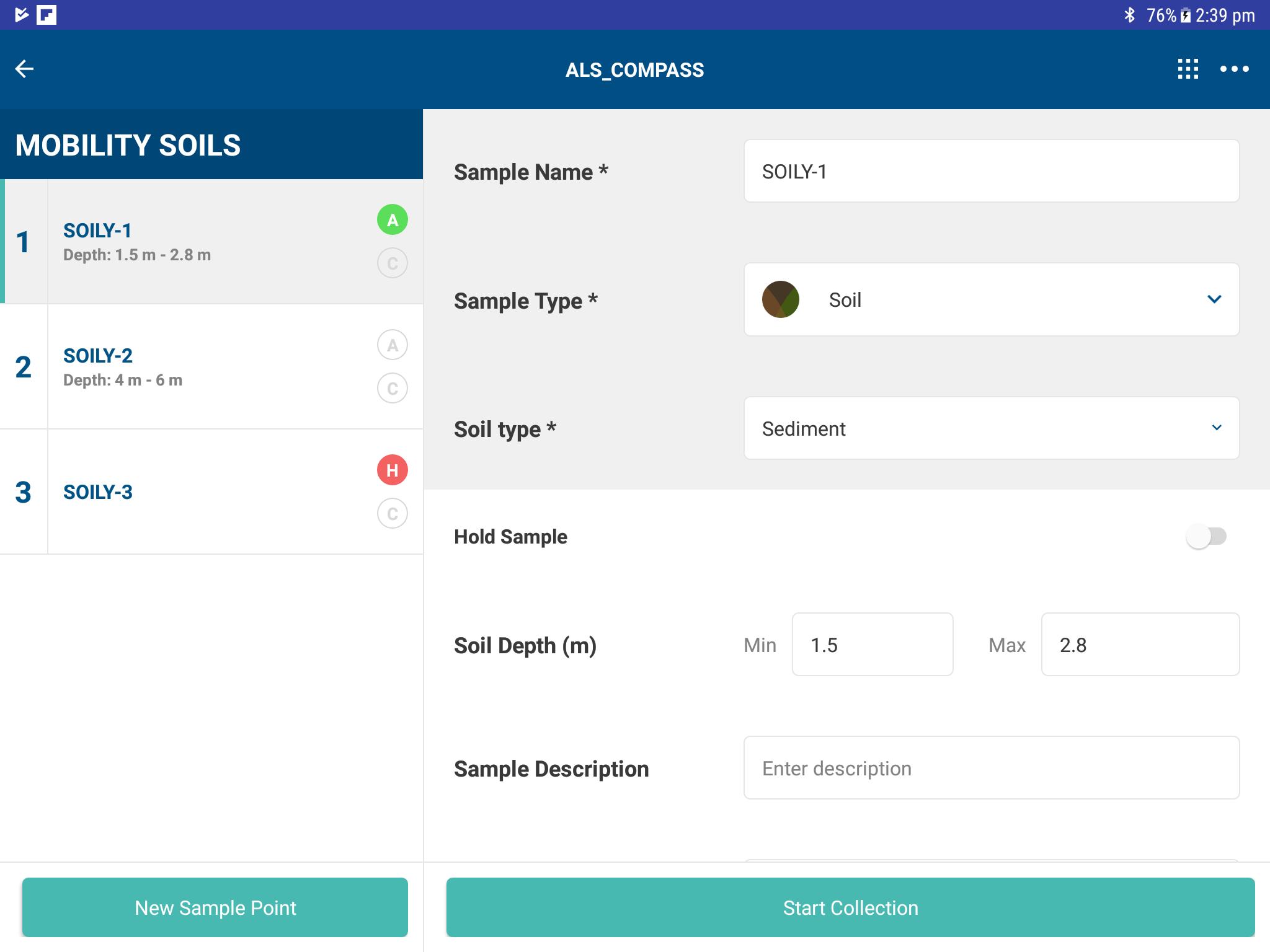
Task: Open the three-dot more options menu
Action: click(x=1234, y=69)
